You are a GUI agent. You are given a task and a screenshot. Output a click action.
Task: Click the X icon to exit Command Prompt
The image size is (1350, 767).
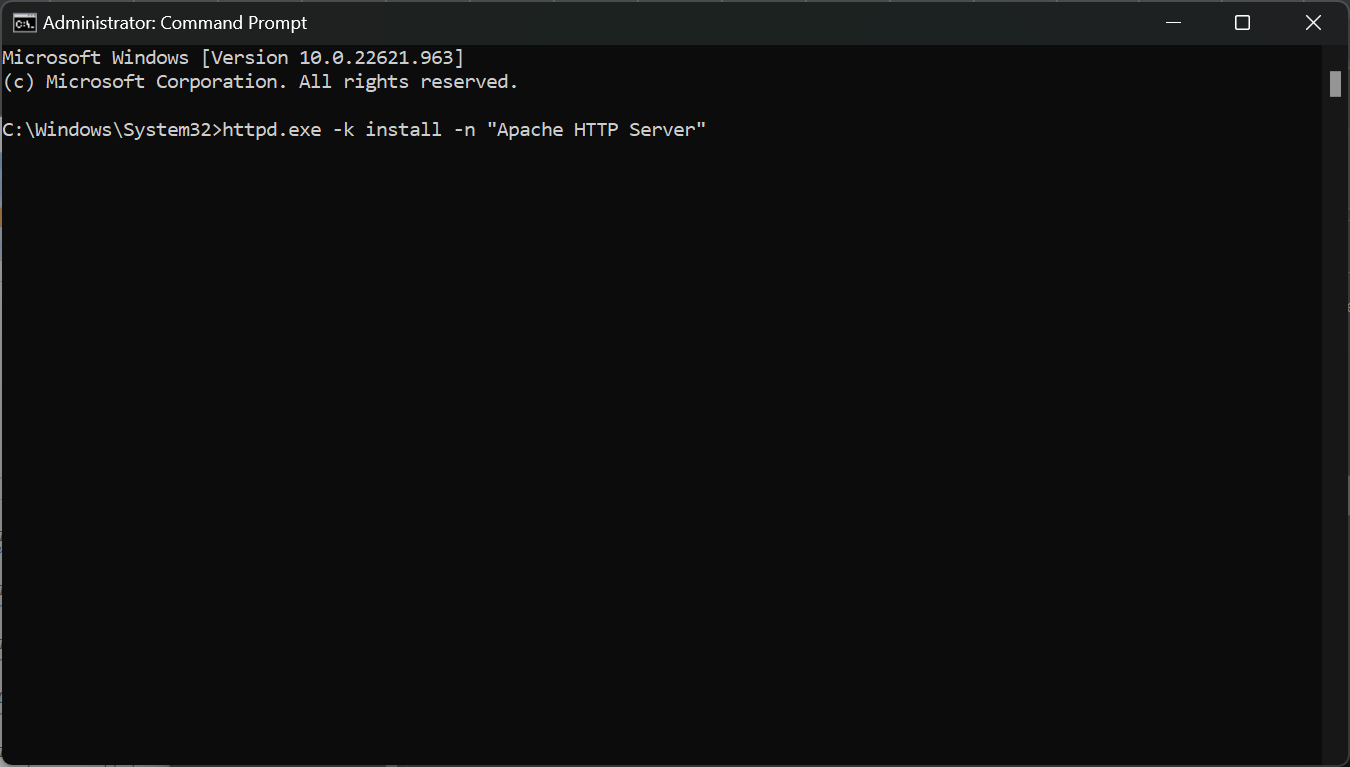tap(1312, 22)
